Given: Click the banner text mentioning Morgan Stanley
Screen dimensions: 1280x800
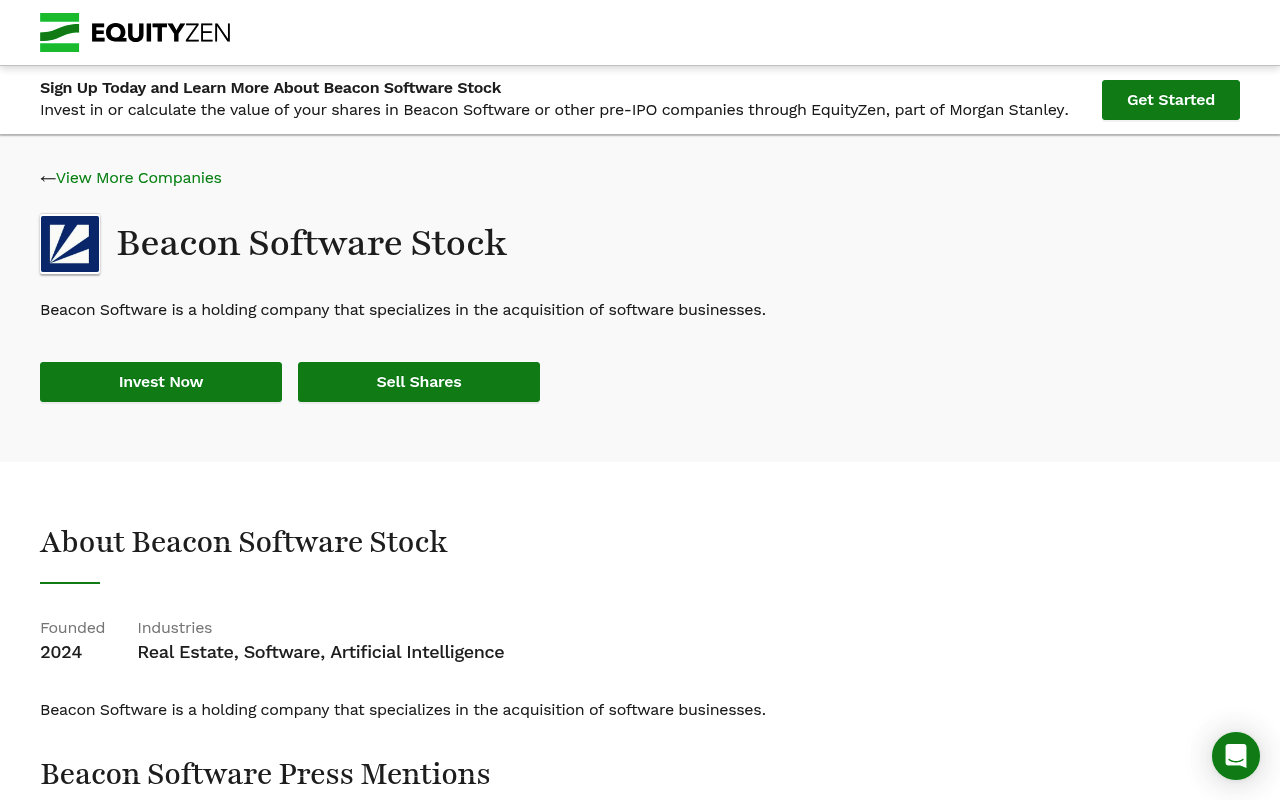Looking at the screenshot, I should (x=554, y=110).
